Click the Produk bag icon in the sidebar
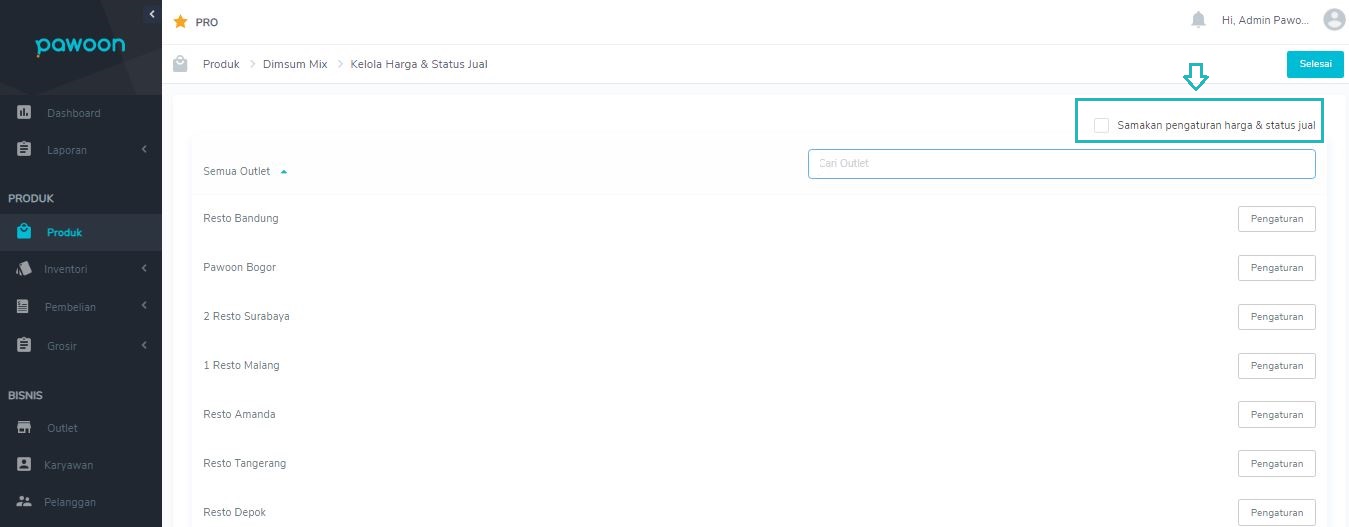 (25, 232)
